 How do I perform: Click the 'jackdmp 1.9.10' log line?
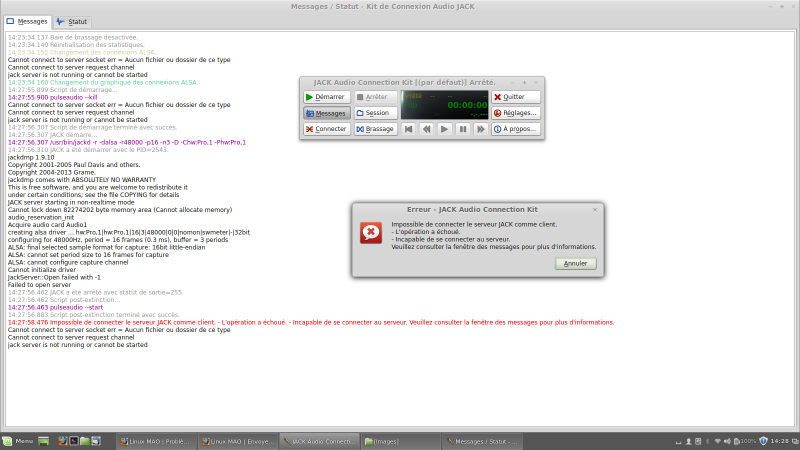(x=31, y=157)
